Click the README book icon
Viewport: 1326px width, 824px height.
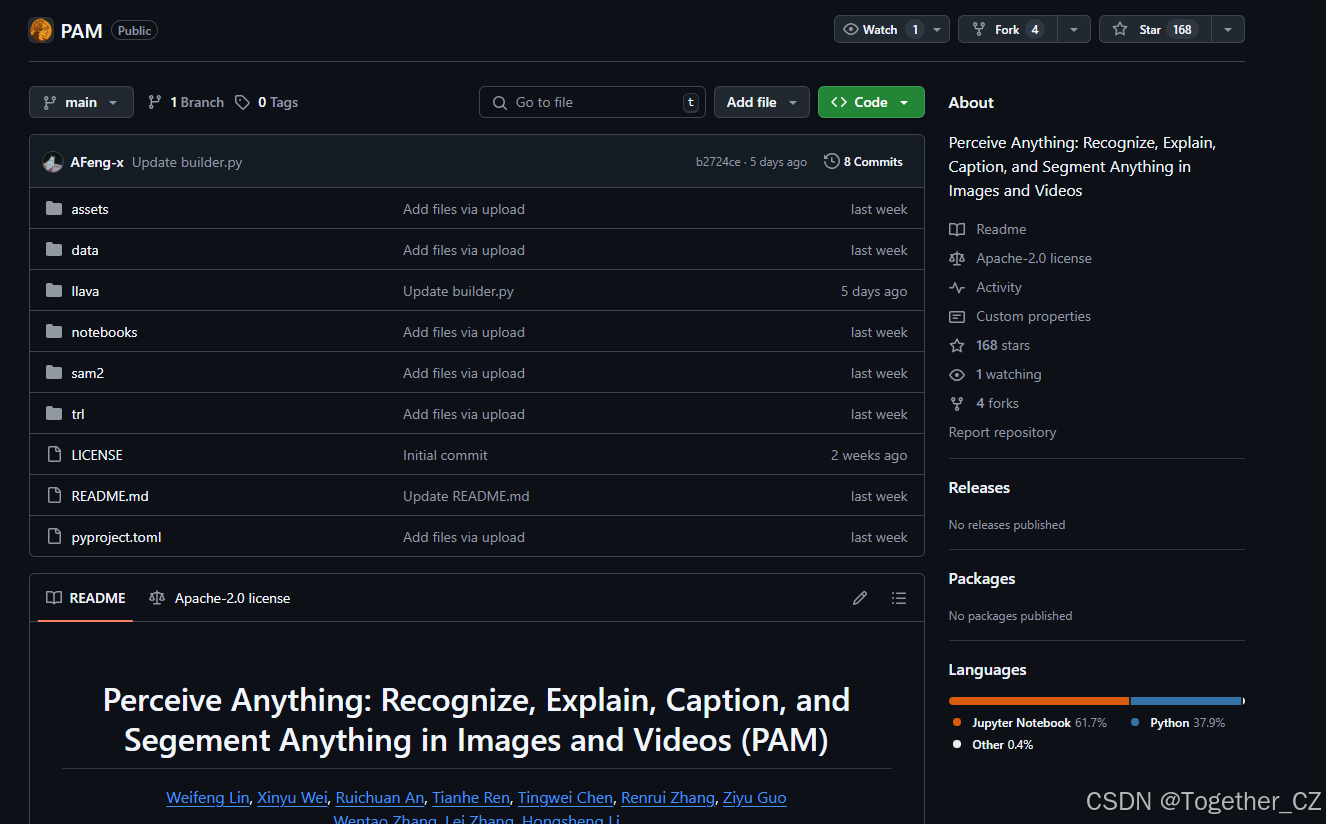957,229
